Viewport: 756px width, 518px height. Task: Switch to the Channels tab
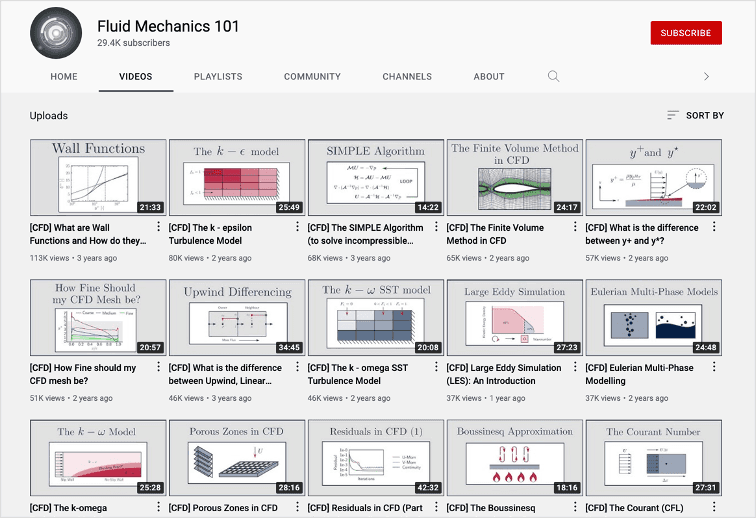tap(407, 77)
